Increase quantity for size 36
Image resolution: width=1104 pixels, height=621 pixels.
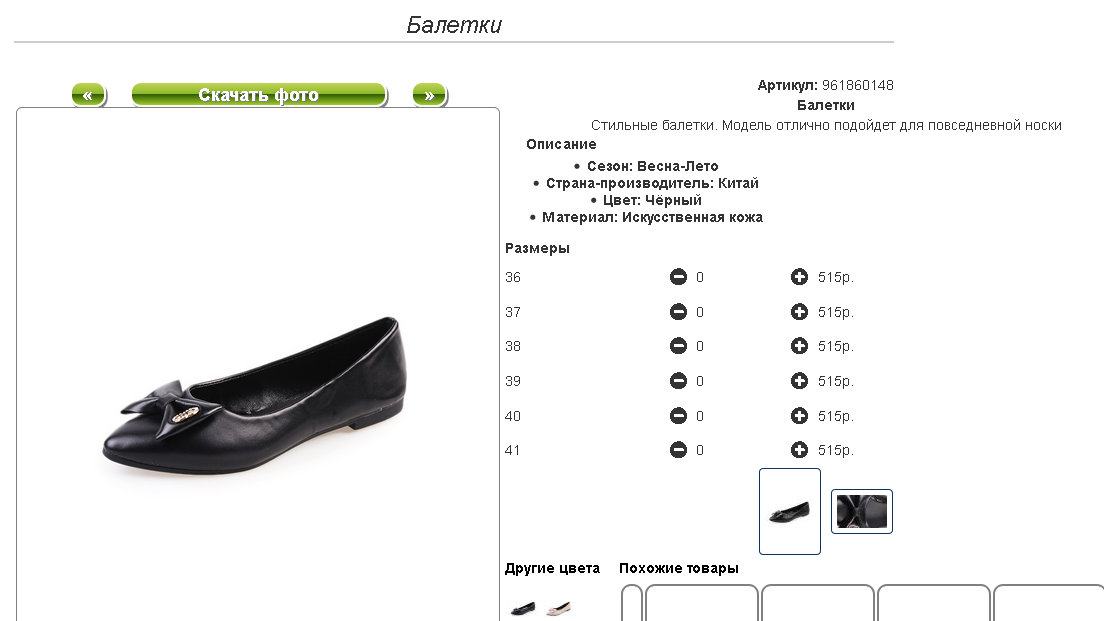coord(799,277)
